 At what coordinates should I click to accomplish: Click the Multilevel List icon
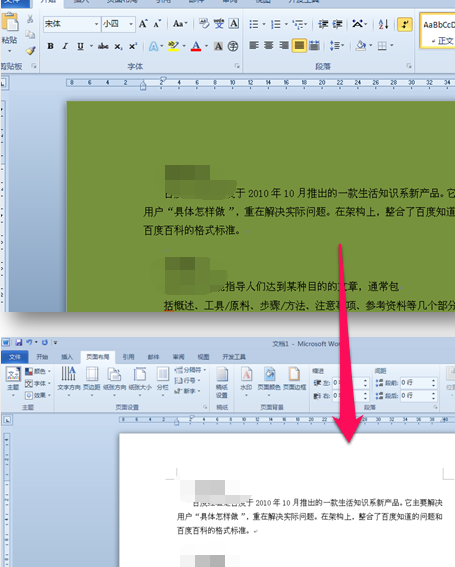pyautogui.click(x=298, y=24)
